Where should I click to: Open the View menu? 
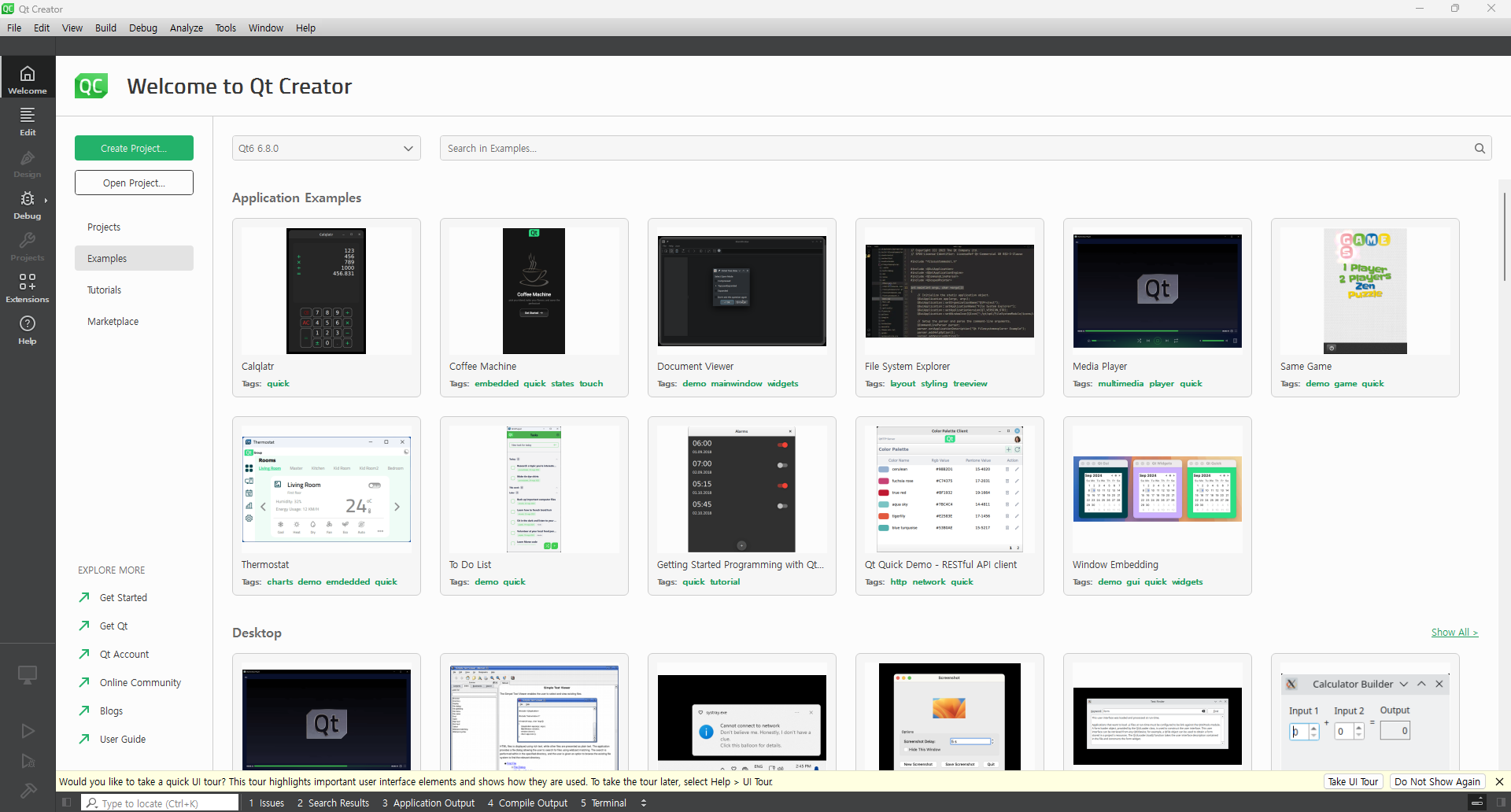72,28
